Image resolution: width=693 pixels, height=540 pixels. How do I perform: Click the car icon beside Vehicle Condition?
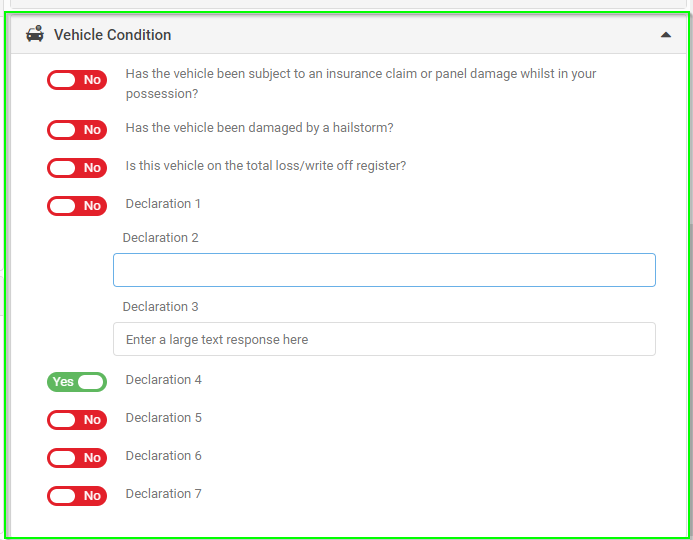coord(35,34)
